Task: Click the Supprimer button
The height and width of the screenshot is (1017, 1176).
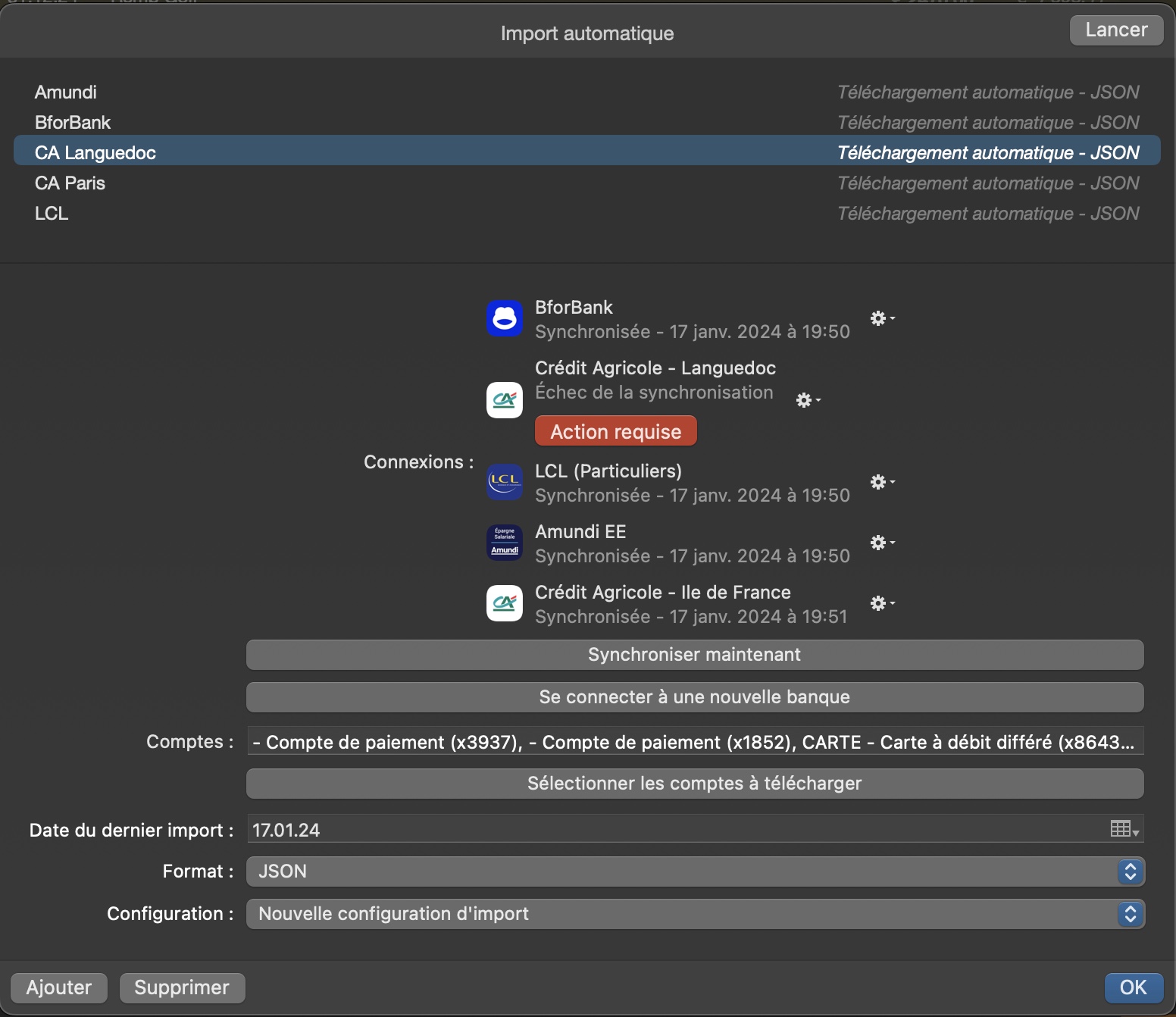Action: (x=182, y=987)
